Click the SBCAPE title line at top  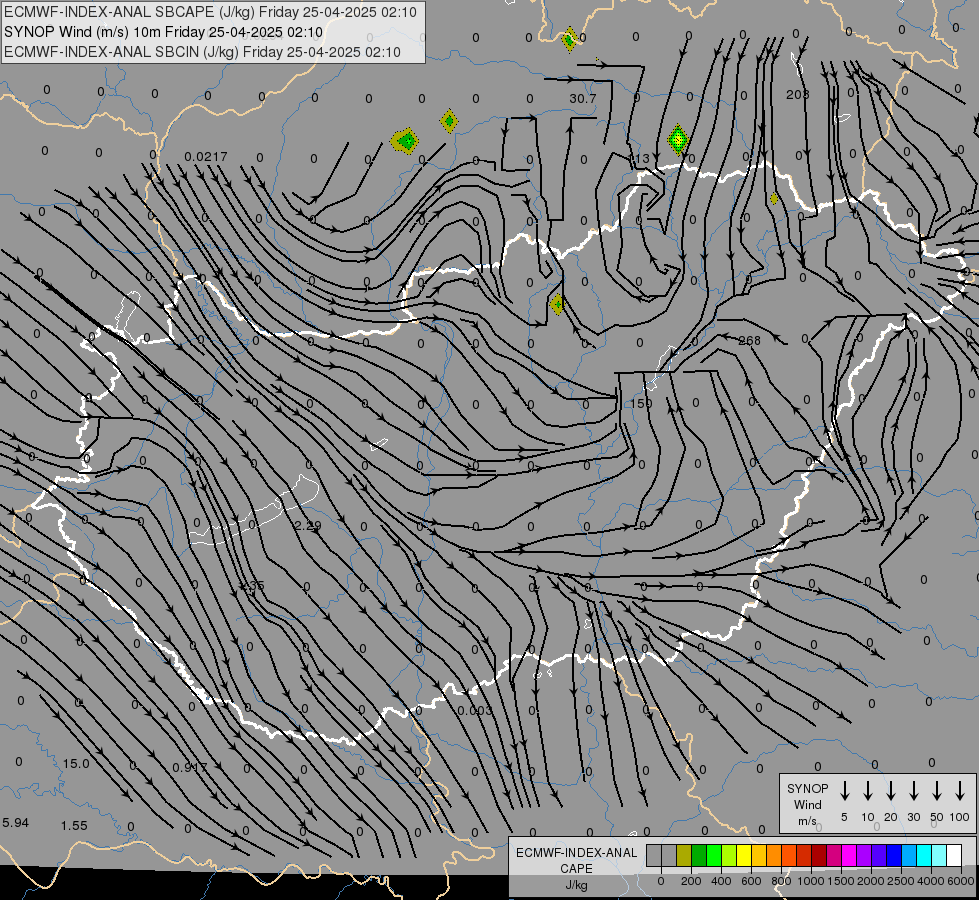click(x=210, y=12)
